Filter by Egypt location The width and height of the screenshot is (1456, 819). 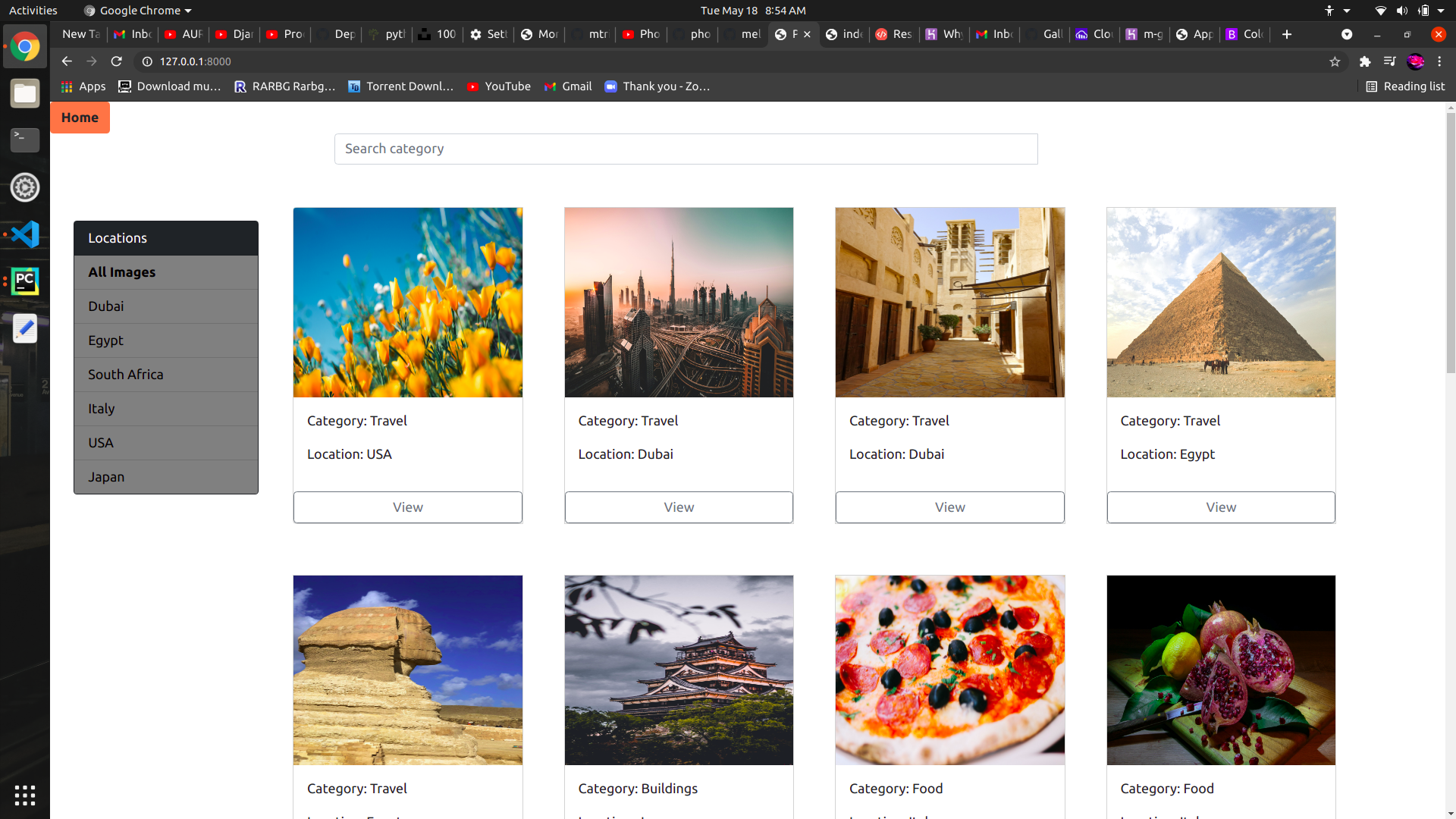[x=166, y=340]
